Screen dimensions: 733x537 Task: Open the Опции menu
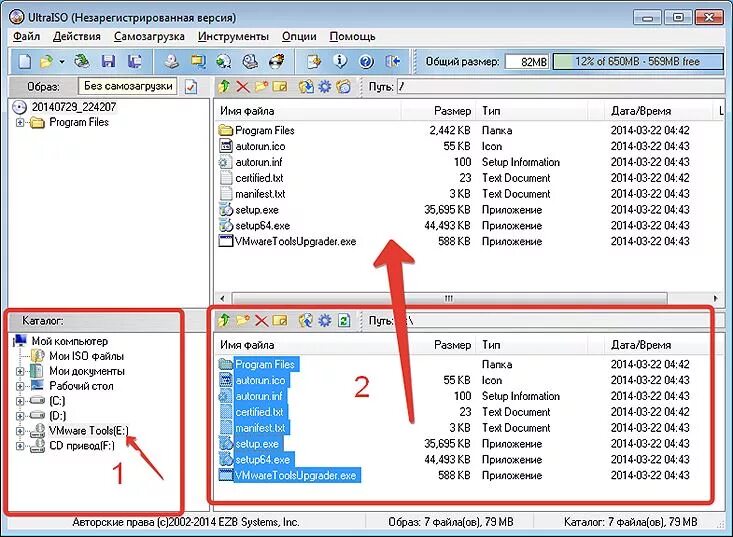point(299,36)
